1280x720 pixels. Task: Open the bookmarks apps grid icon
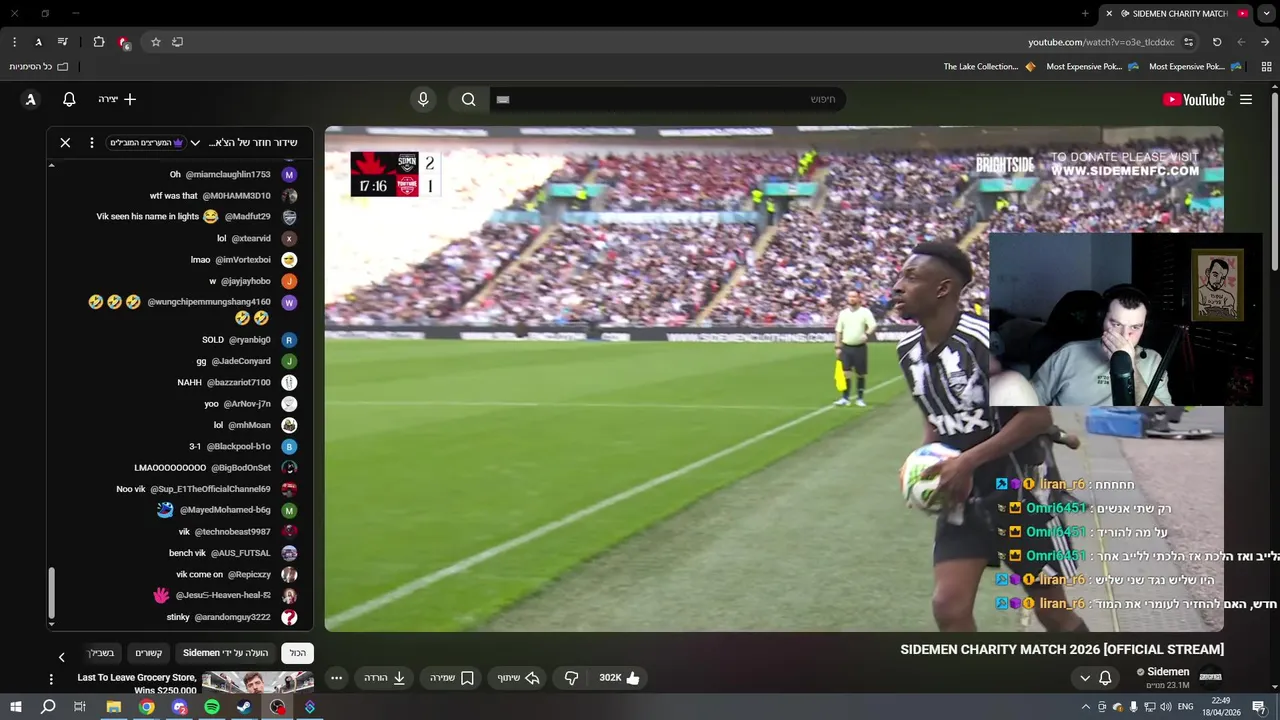click(x=1265, y=67)
